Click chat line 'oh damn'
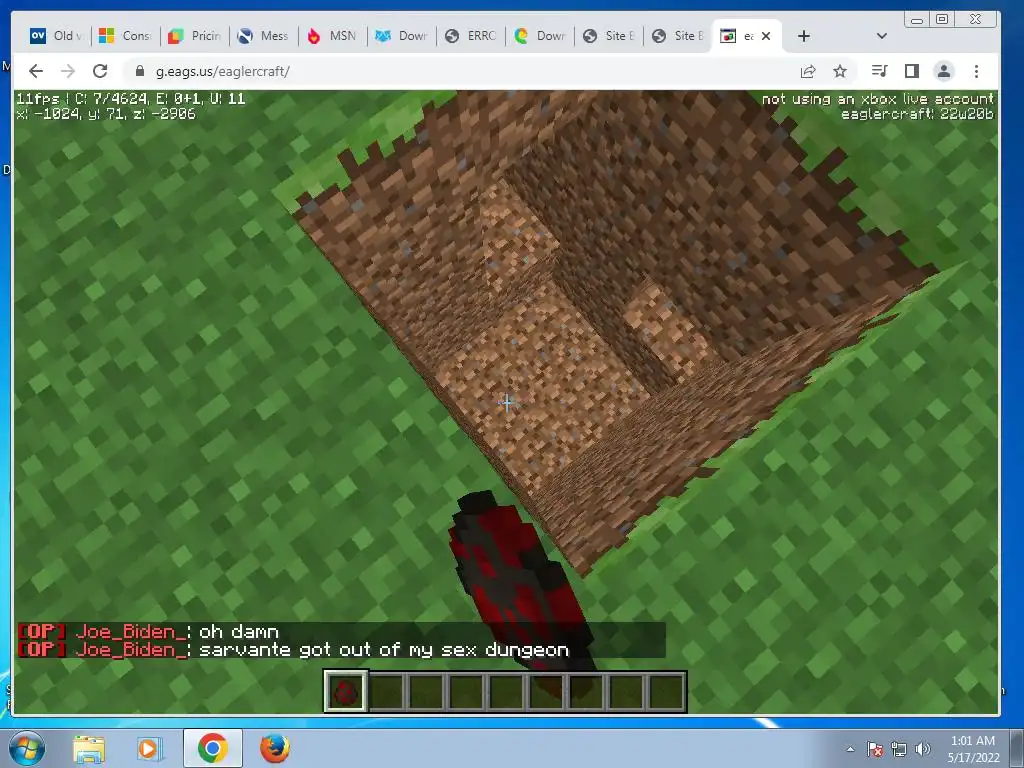Viewport: 1024px width, 768px height. click(238, 632)
